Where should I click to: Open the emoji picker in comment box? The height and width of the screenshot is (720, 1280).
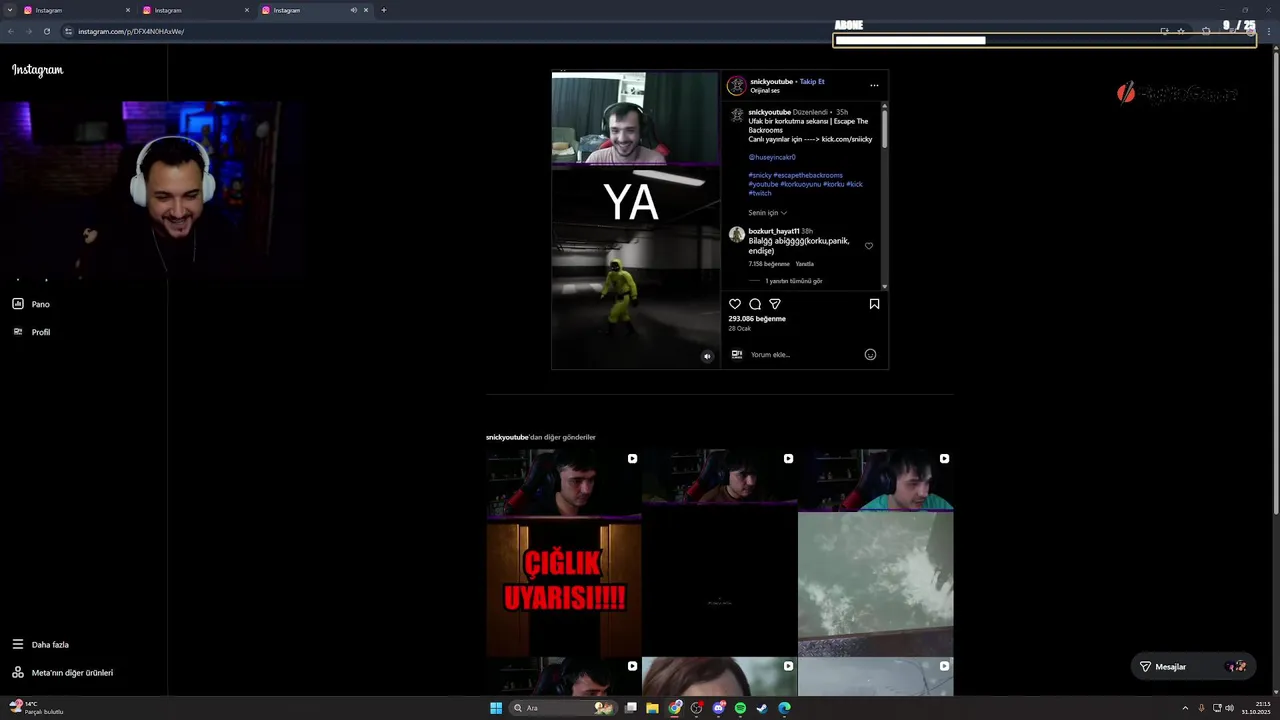tap(870, 354)
